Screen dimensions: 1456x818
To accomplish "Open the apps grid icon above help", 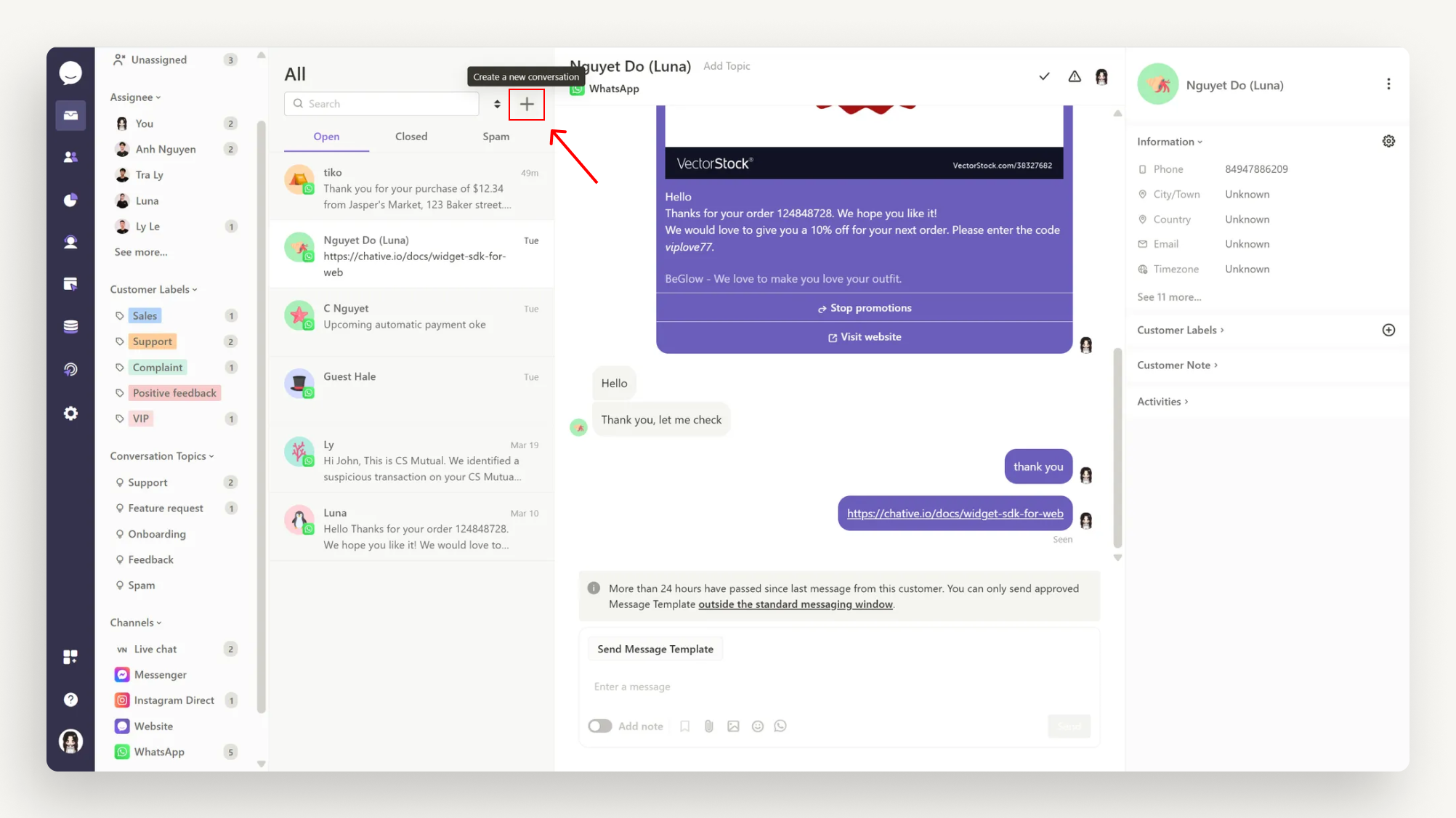I will click(70, 656).
